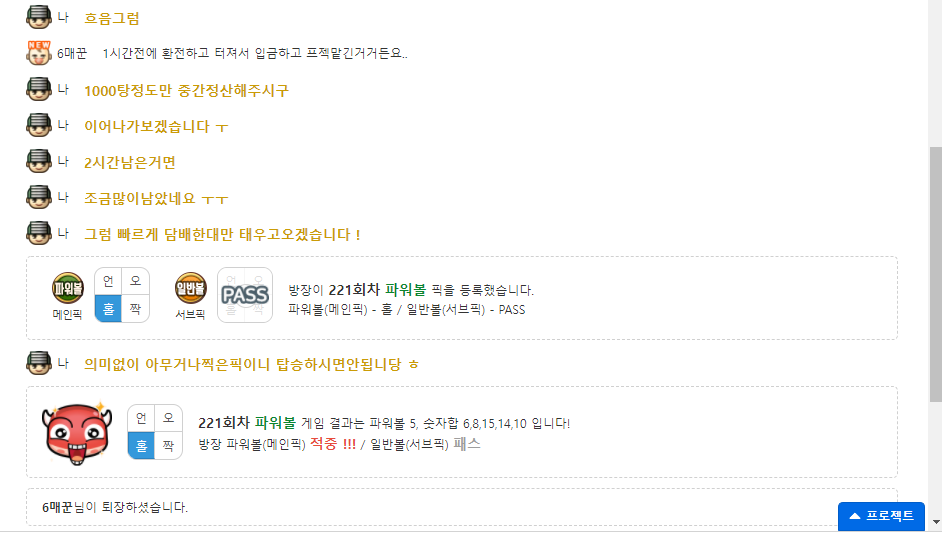Image resolution: width=942 pixels, height=539 pixels.
Task: Click the avatar beside the 1000탕정도만 중간정산해주시구 message
Action: coord(39,89)
